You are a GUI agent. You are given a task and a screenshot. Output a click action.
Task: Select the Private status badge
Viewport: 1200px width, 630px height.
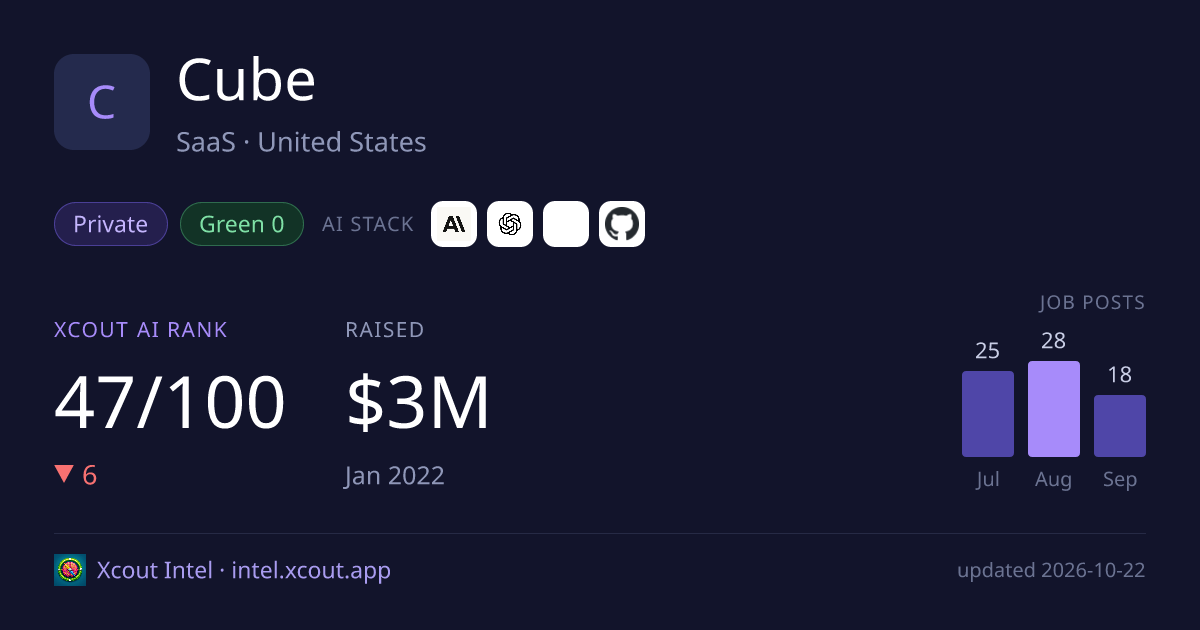pos(111,224)
